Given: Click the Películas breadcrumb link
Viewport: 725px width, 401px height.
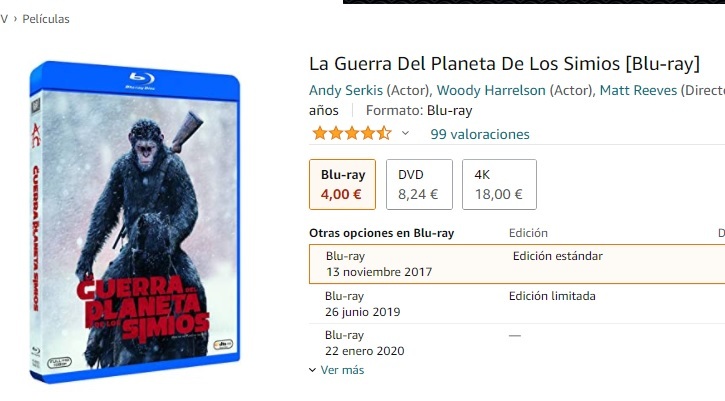Looking at the screenshot, I should (46, 19).
